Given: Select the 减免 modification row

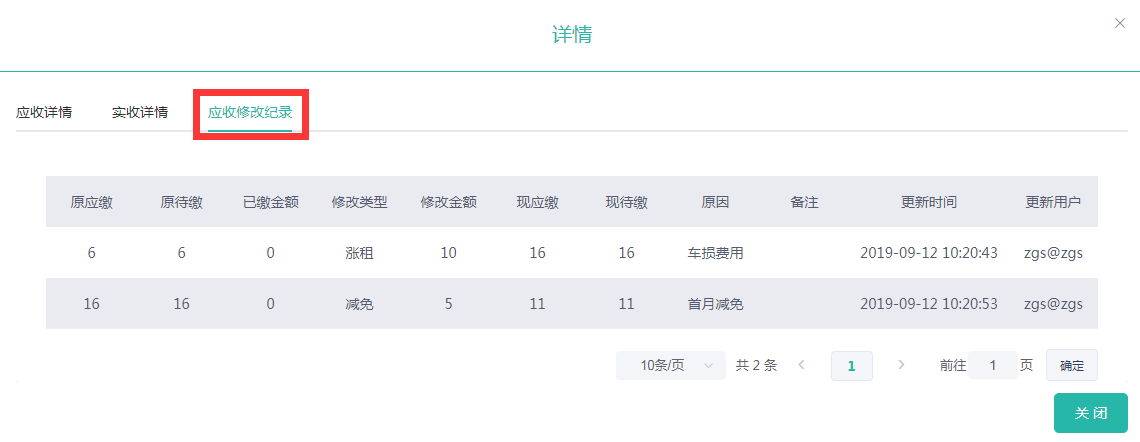Looking at the screenshot, I should coord(359,304).
